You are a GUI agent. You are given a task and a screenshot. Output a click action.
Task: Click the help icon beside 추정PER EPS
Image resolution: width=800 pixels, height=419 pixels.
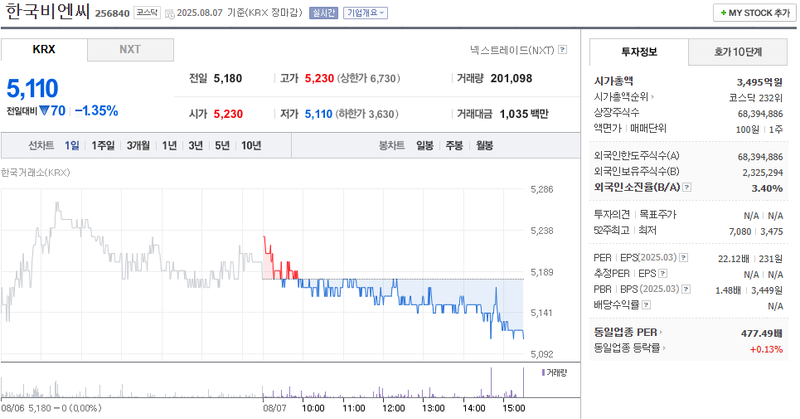tap(663, 274)
